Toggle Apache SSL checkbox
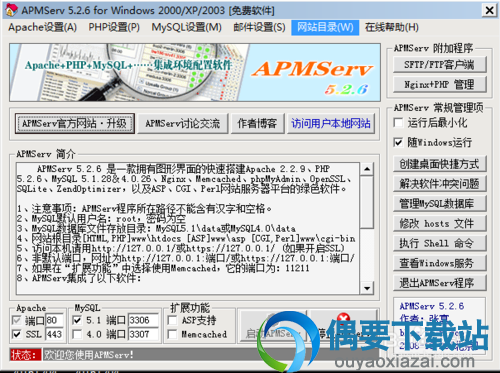 pos(17,334)
